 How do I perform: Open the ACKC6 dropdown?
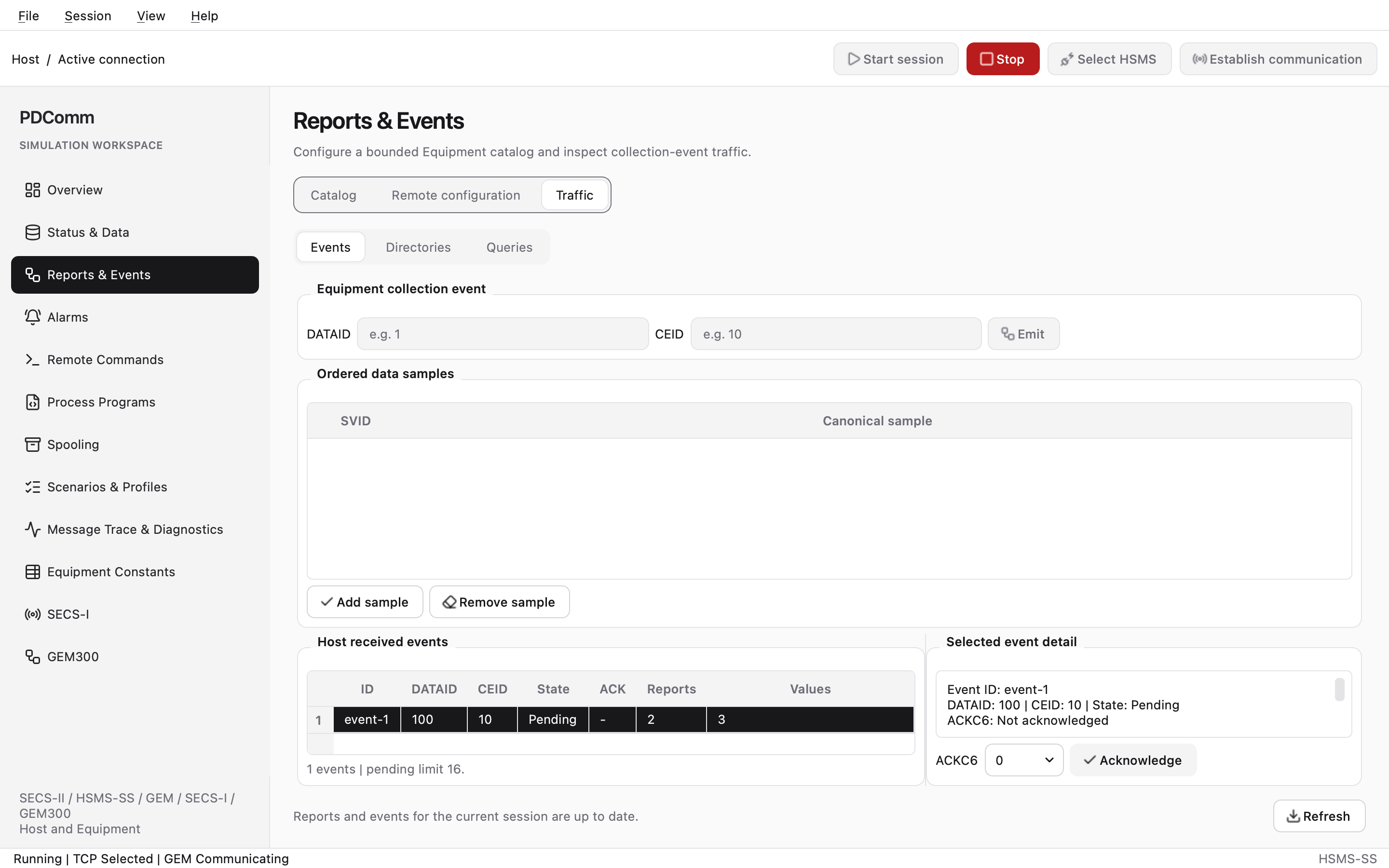pyautogui.click(x=1024, y=760)
